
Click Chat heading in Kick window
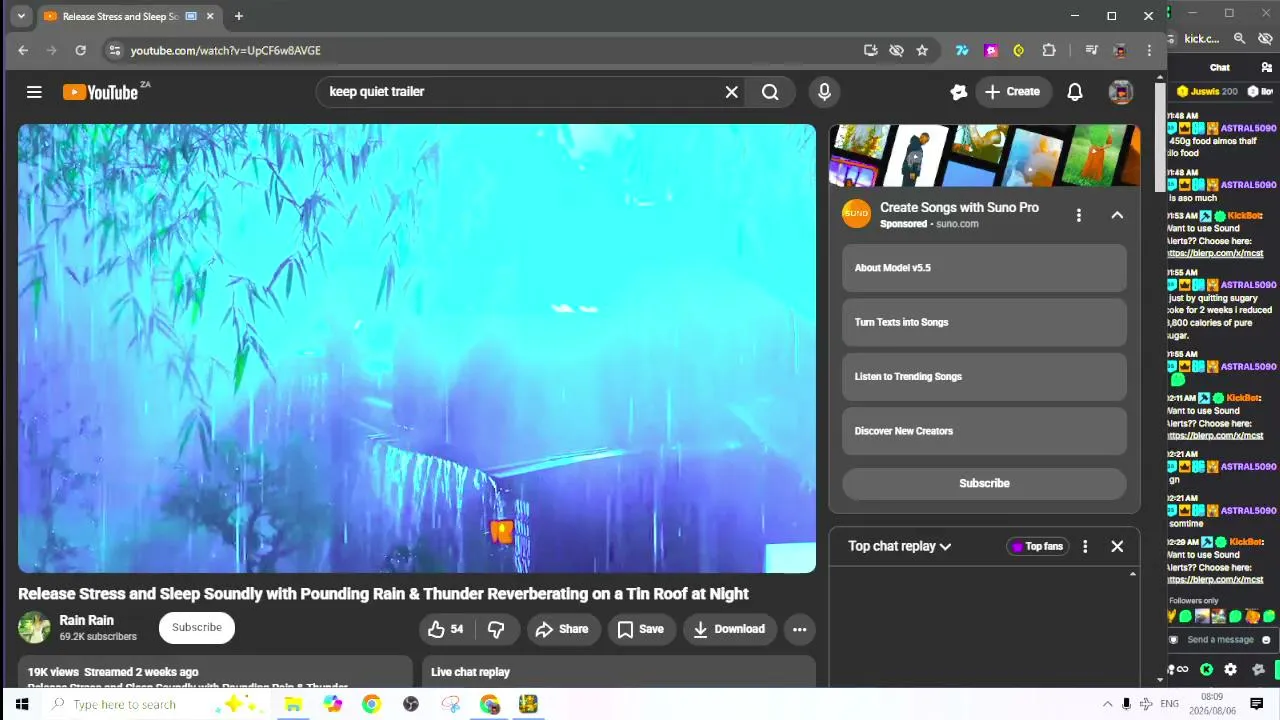[x=1220, y=68]
